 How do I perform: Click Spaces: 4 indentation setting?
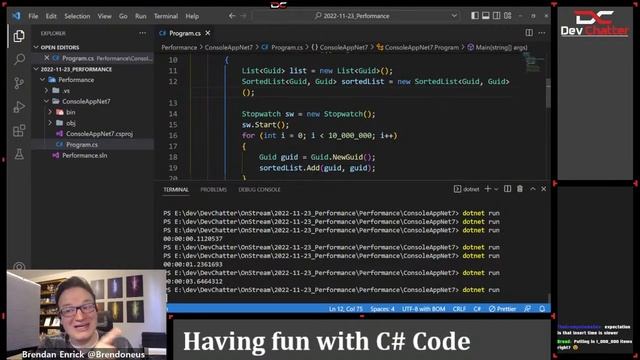382,309
